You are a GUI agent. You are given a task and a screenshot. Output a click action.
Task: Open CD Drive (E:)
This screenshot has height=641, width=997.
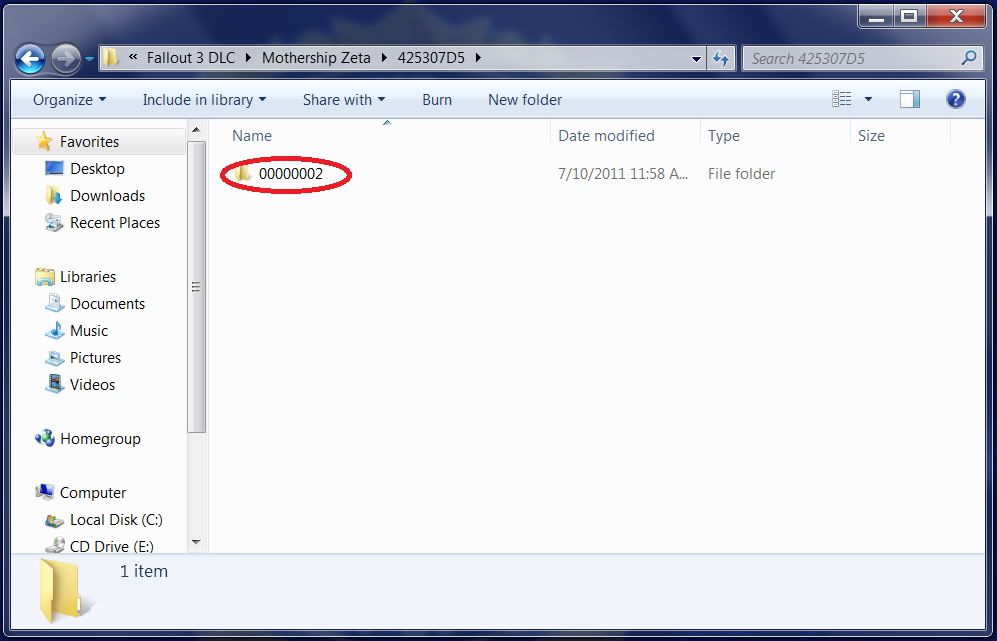tap(112, 546)
